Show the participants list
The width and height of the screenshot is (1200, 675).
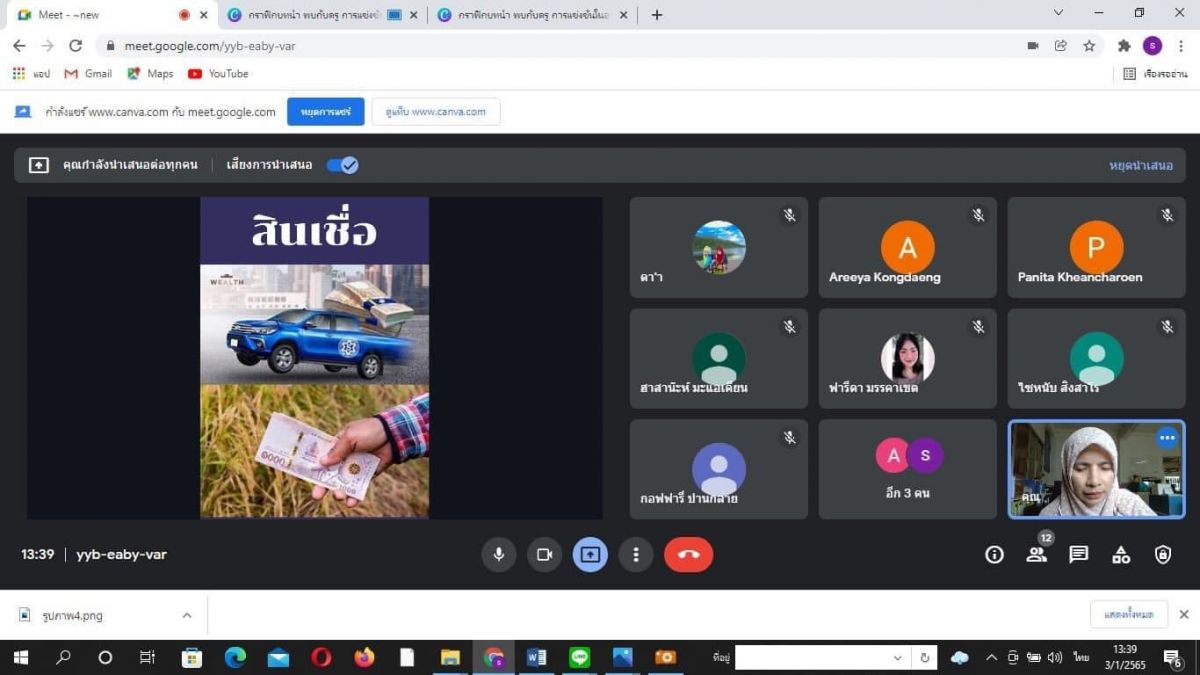[x=1036, y=554]
